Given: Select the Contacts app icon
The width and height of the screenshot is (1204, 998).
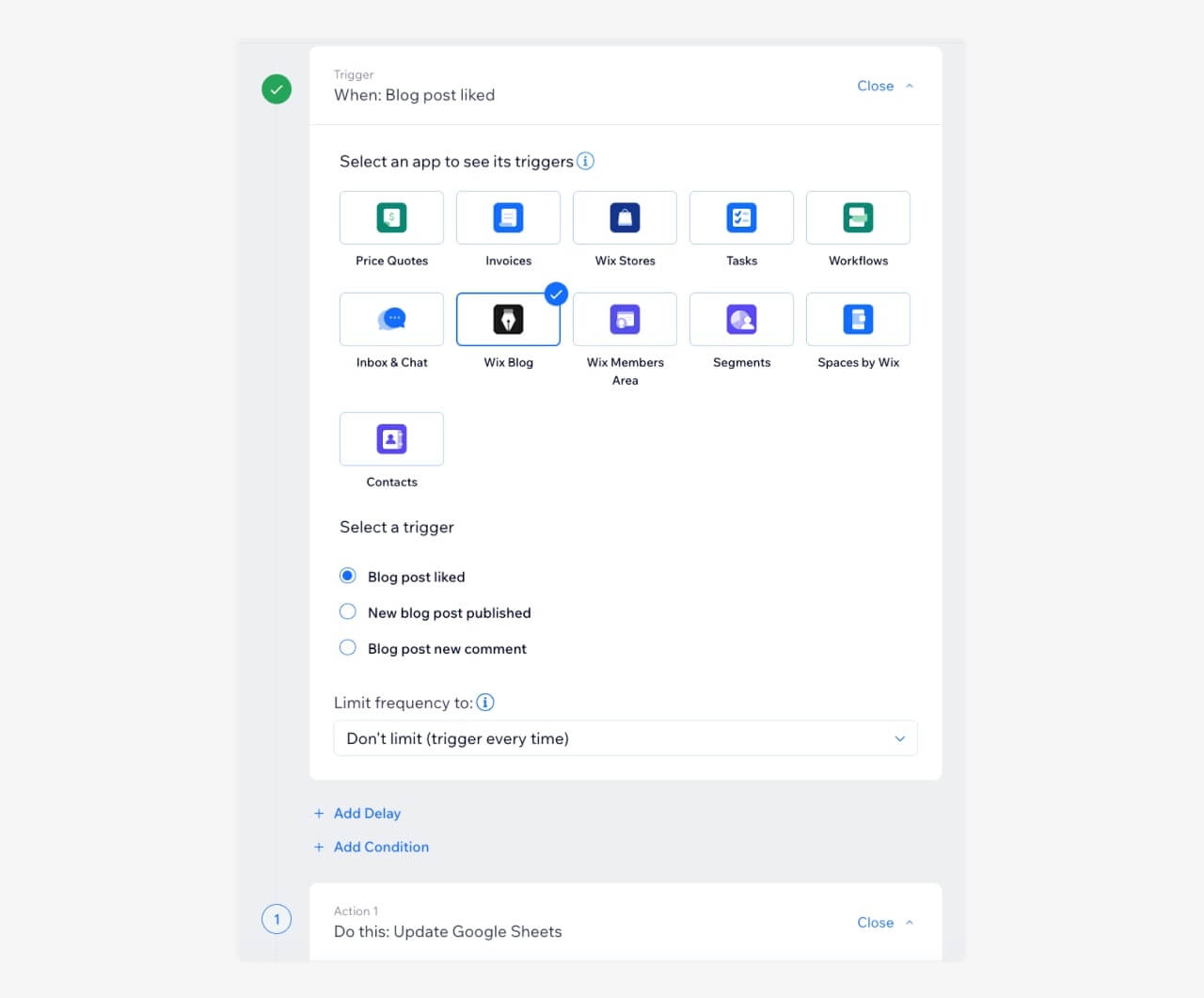Looking at the screenshot, I should coord(391,438).
